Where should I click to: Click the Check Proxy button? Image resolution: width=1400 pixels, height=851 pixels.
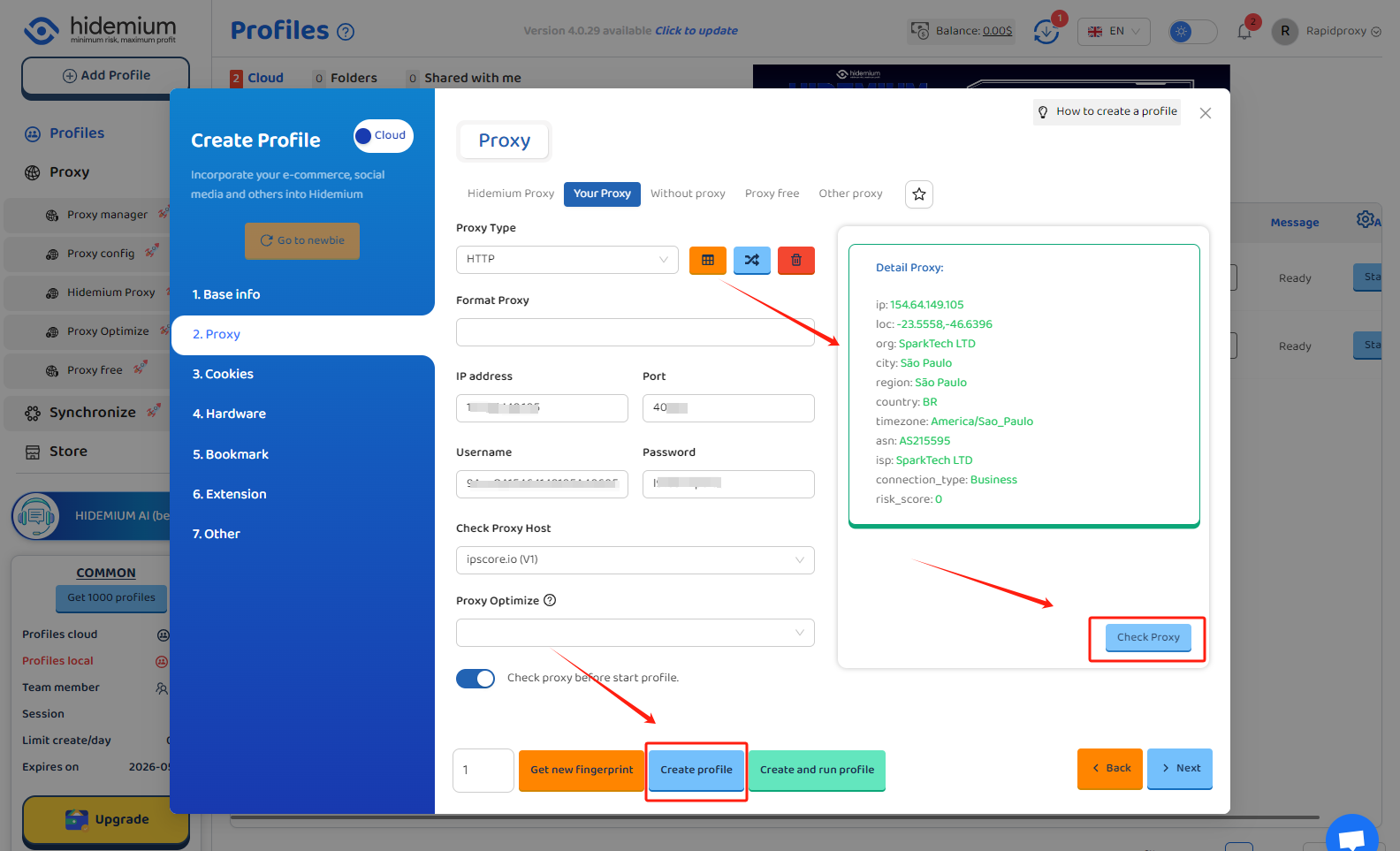pyautogui.click(x=1148, y=638)
